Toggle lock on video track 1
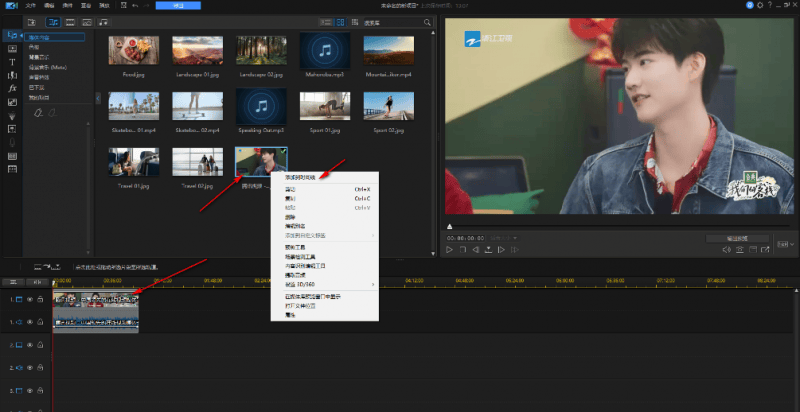800x412 pixels. tap(41, 299)
